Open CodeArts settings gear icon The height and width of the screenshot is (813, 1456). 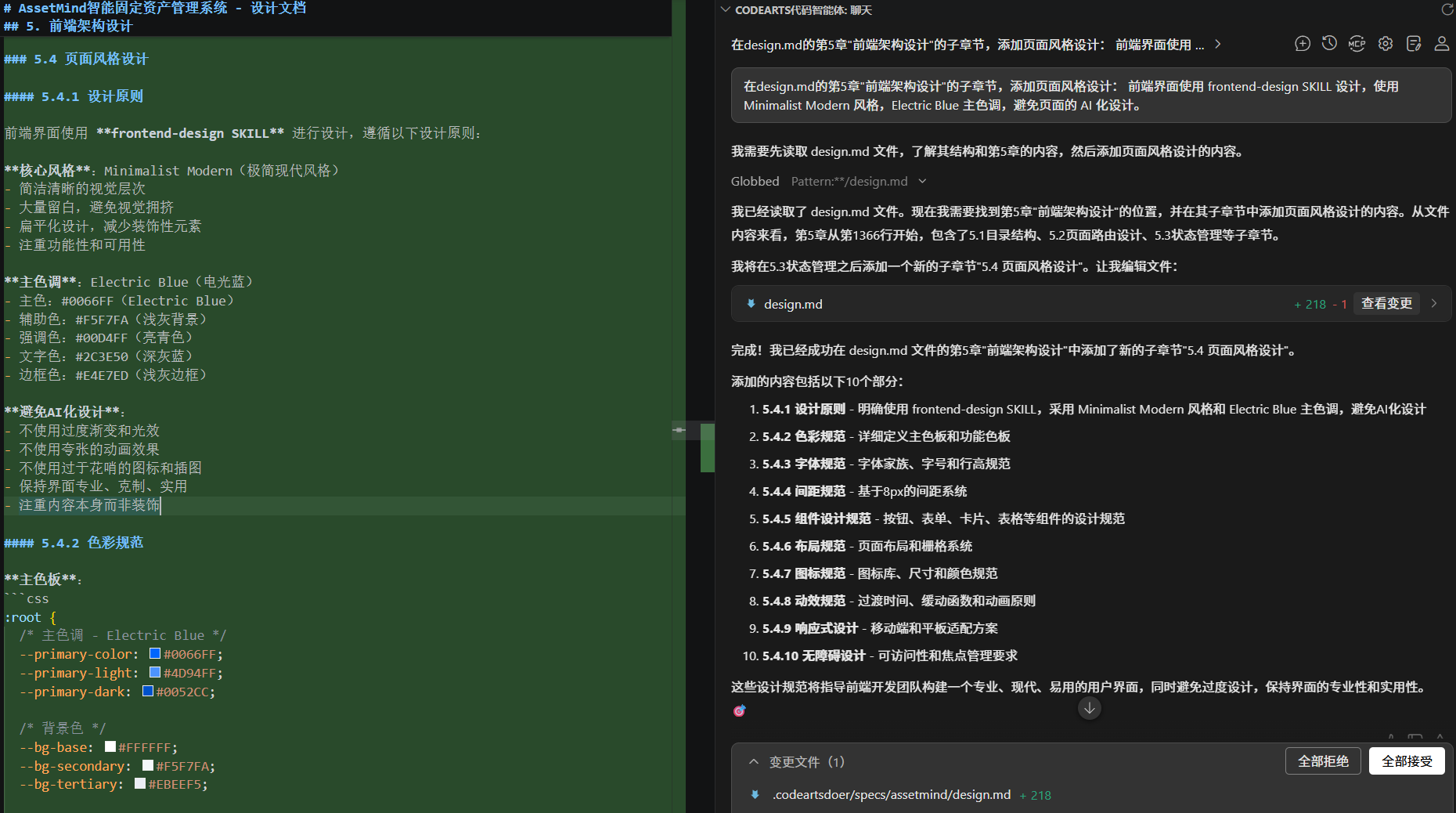[x=1386, y=44]
